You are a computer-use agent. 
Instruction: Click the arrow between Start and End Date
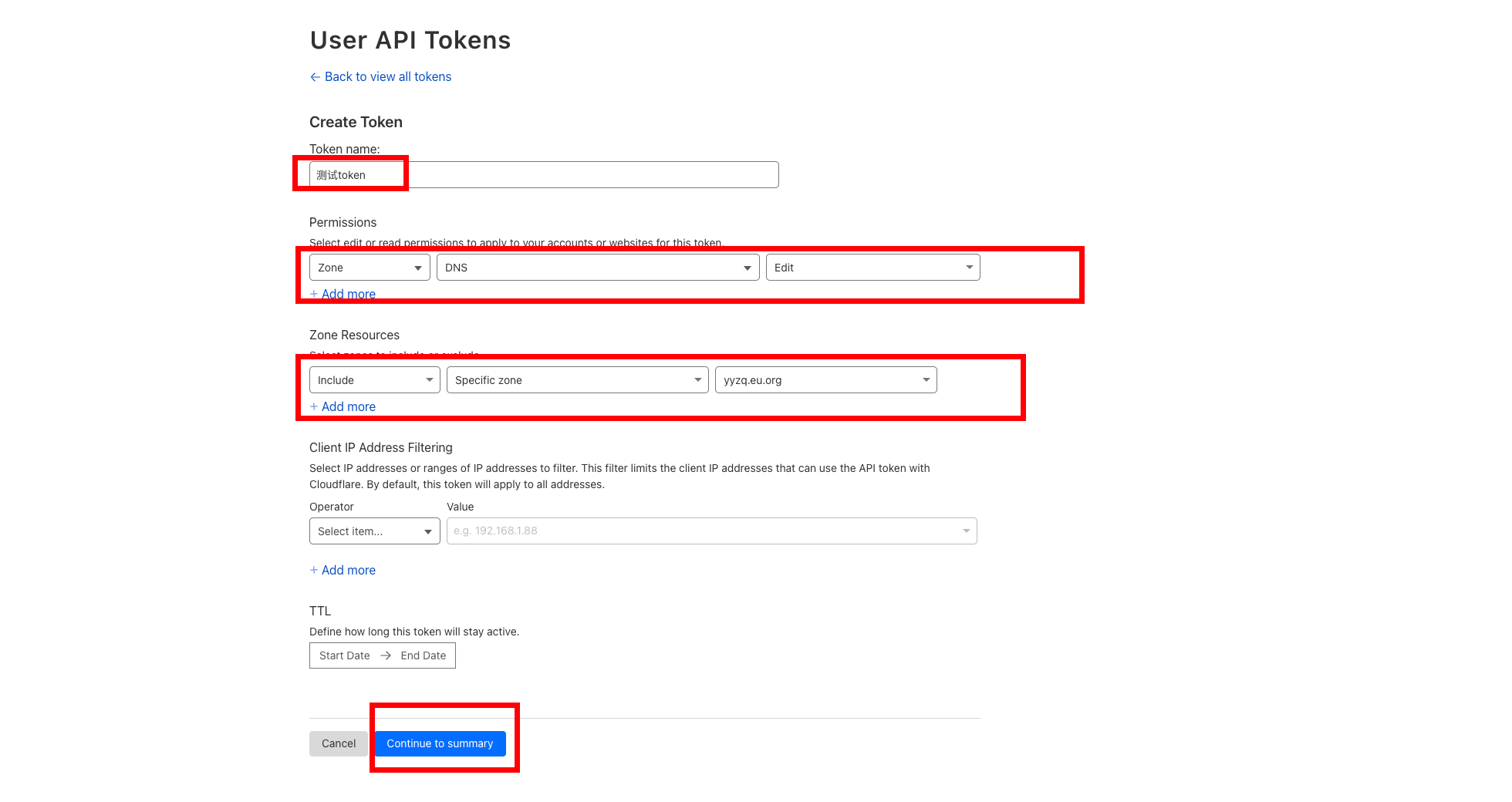click(x=386, y=655)
